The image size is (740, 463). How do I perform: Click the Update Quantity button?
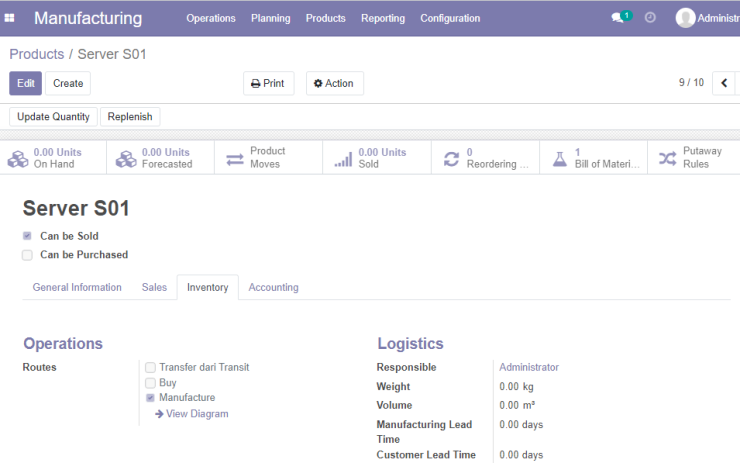(x=53, y=117)
